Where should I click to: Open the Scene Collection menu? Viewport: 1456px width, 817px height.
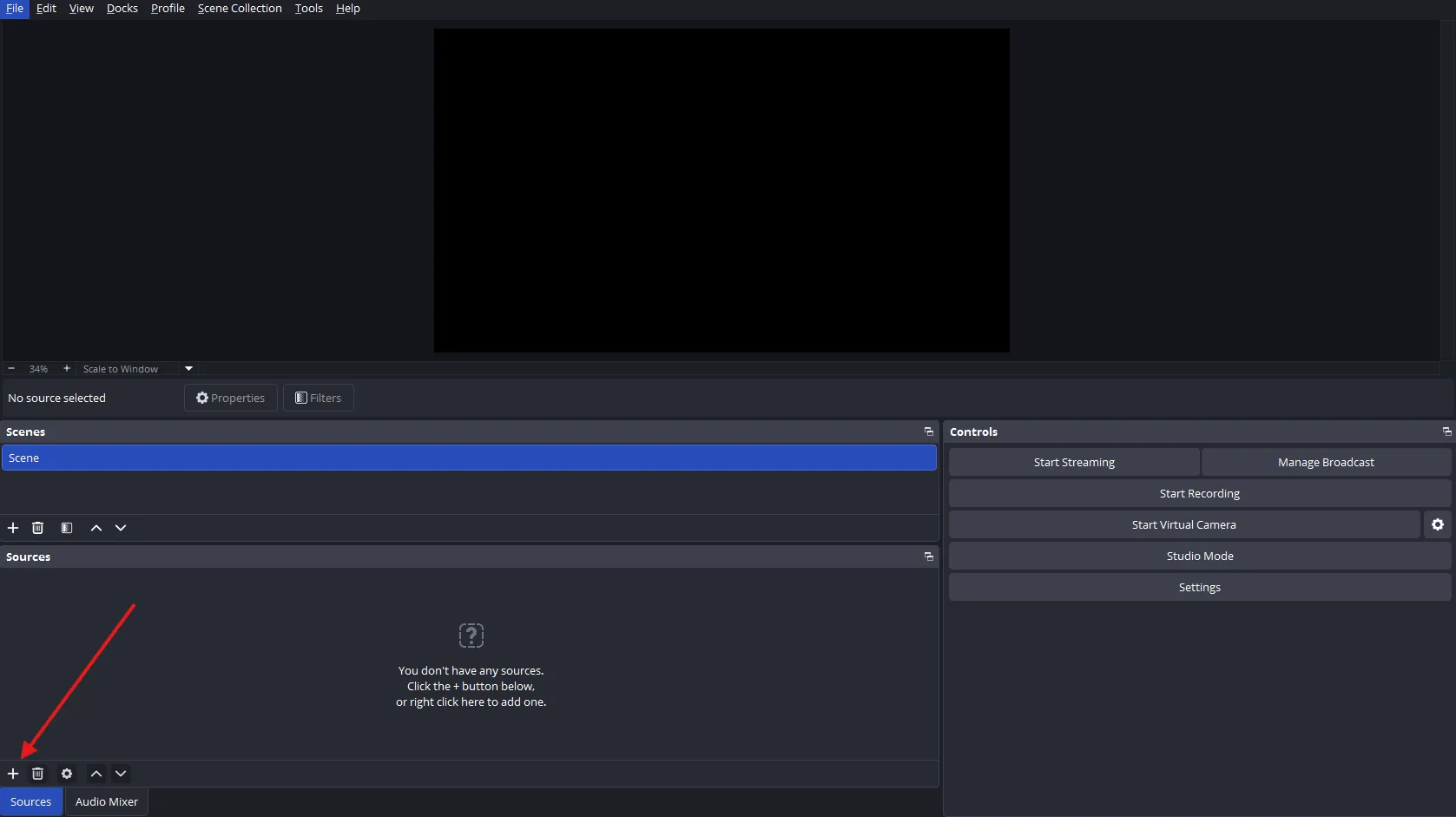(240, 8)
